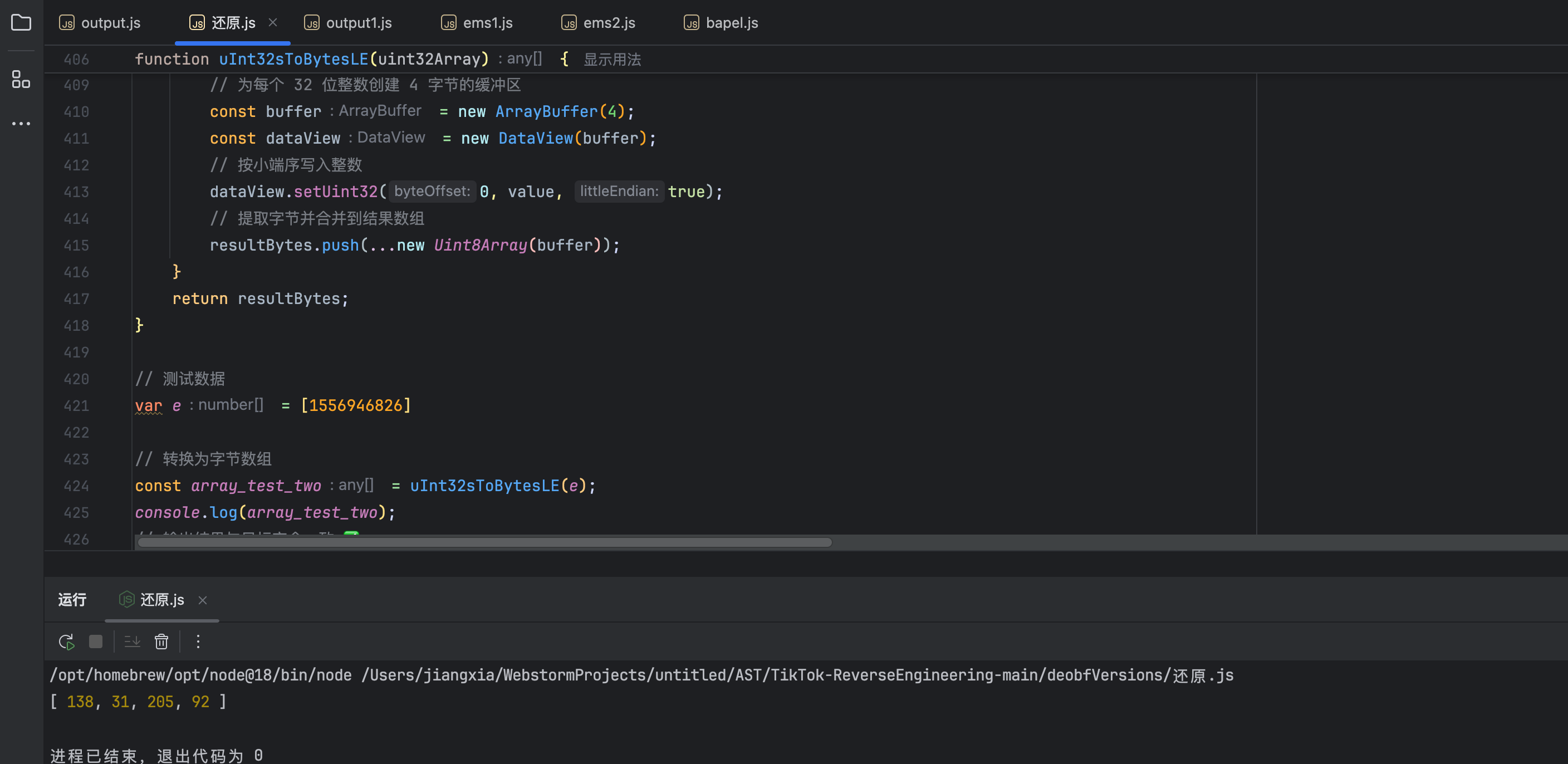This screenshot has height=764, width=1568.
Task: Click JS file icon on ems1.js tab
Action: 449,23
